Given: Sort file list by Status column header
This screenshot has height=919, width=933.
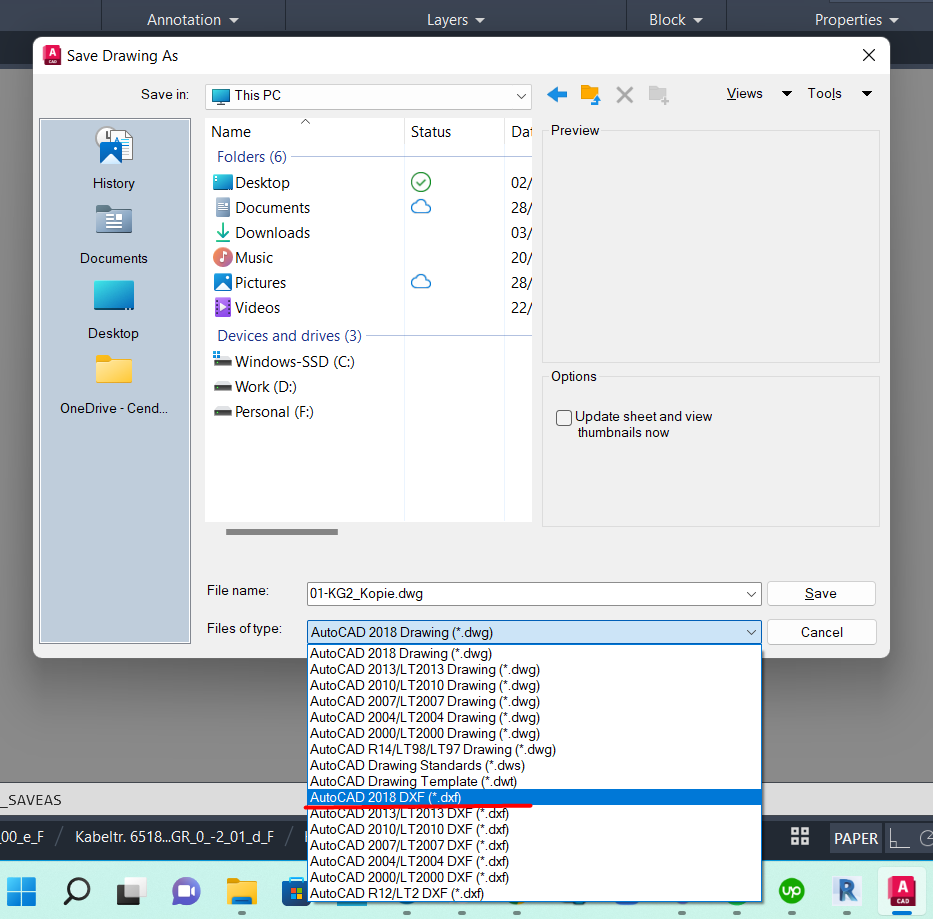Looking at the screenshot, I should tap(455, 132).
